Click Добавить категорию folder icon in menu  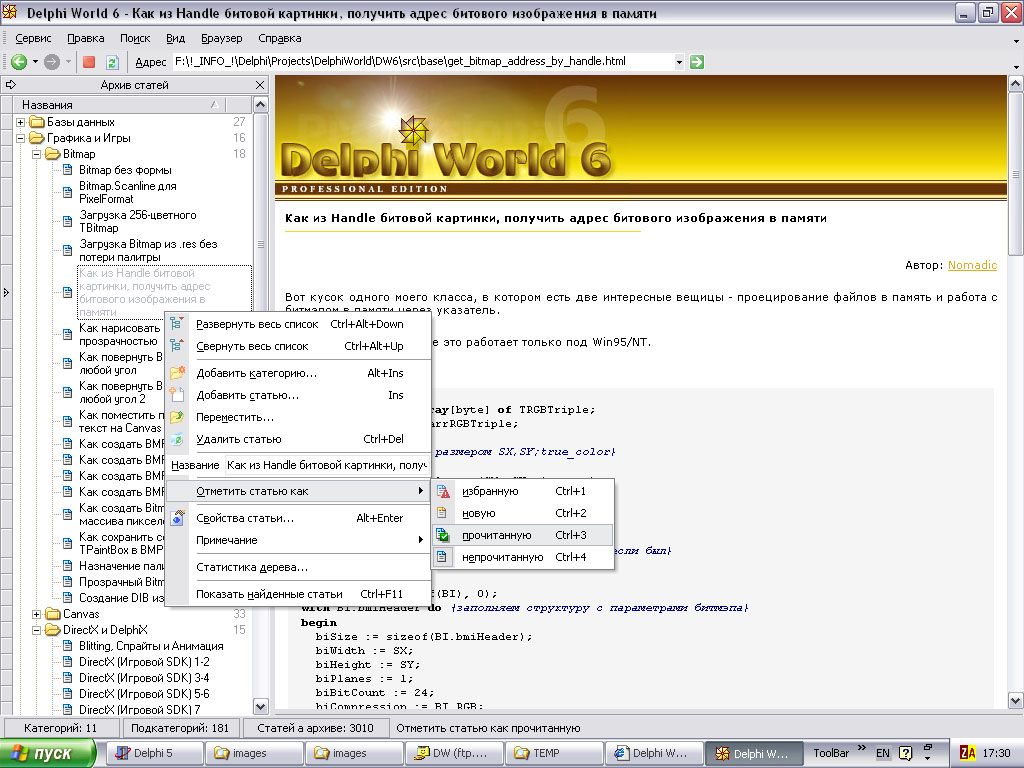pos(177,373)
